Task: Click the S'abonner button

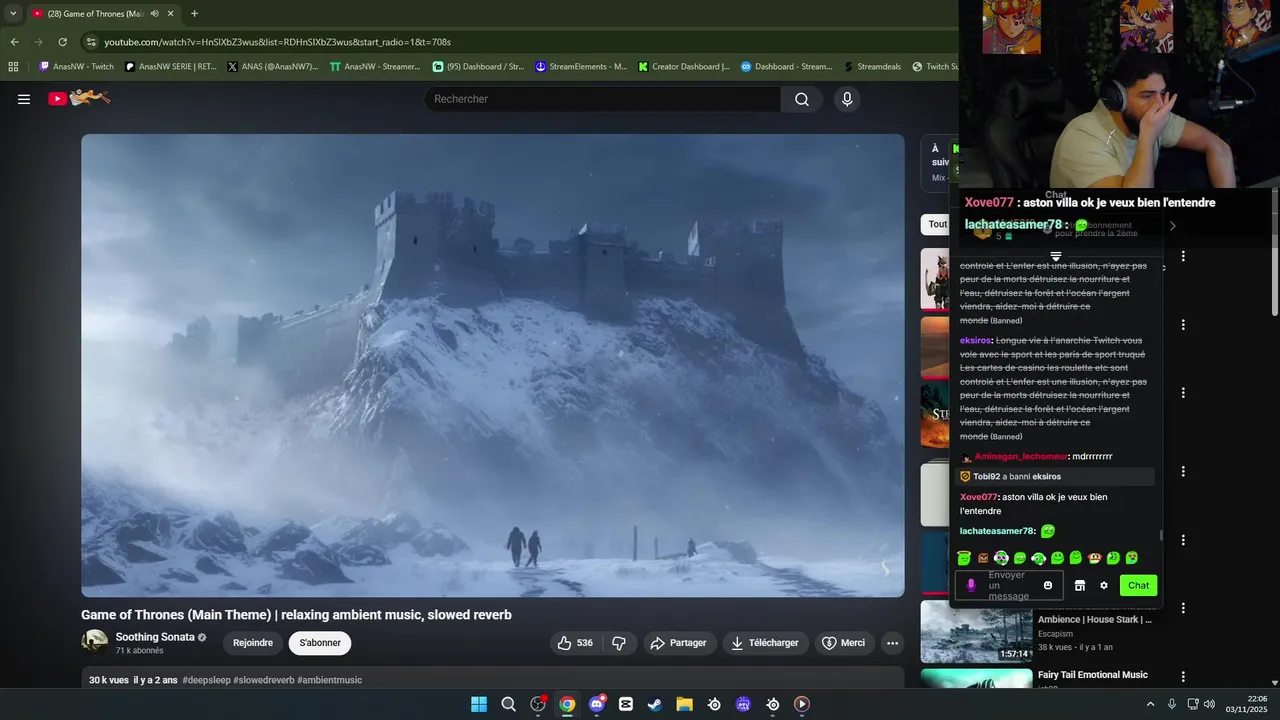Action: tap(320, 643)
